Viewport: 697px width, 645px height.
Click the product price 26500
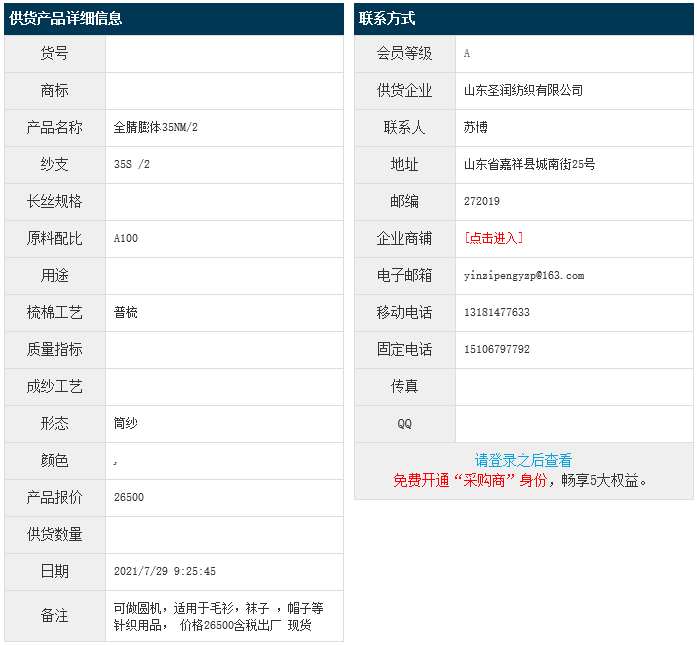[129, 497]
